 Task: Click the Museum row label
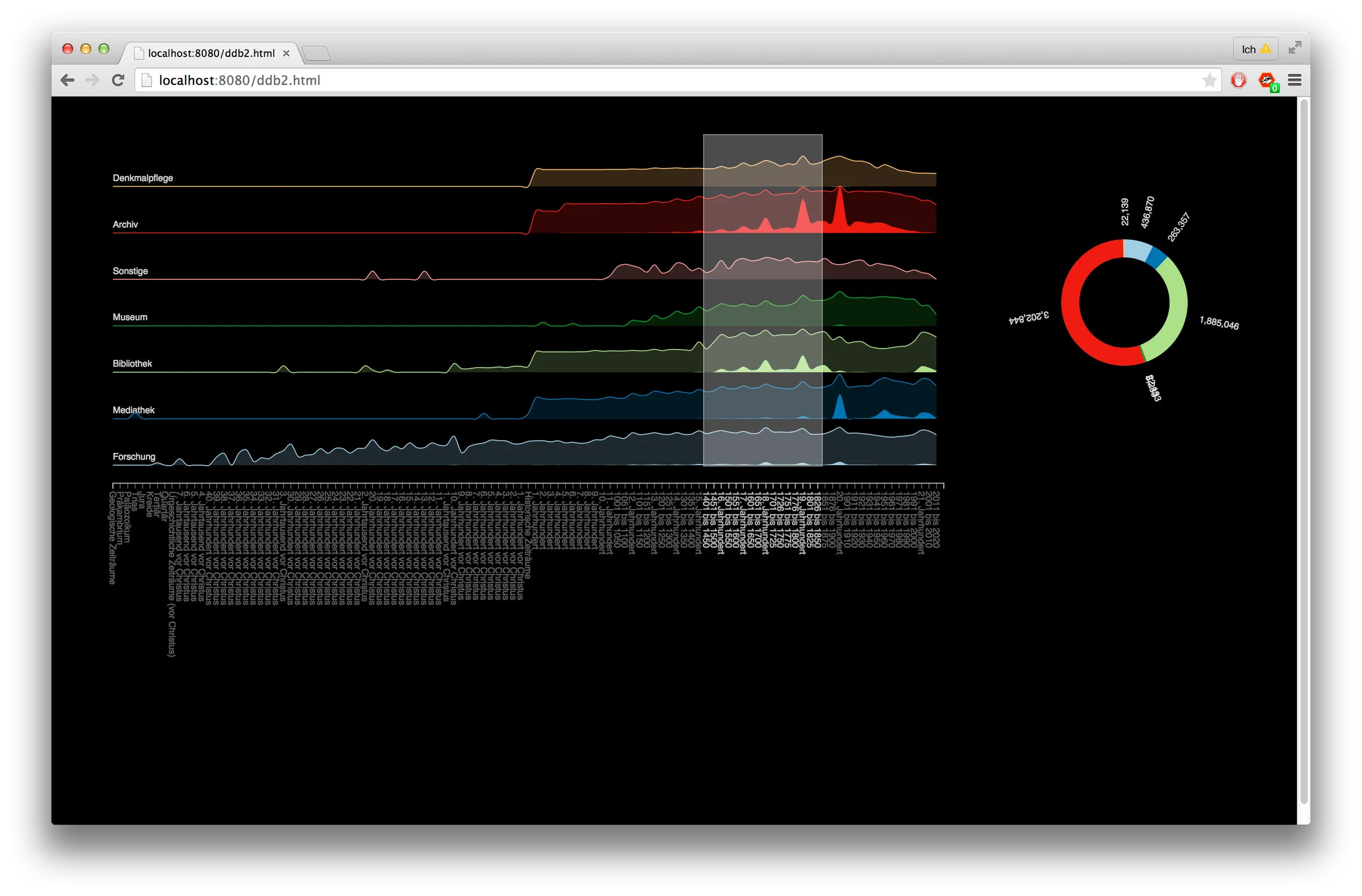tap(130, 317)
